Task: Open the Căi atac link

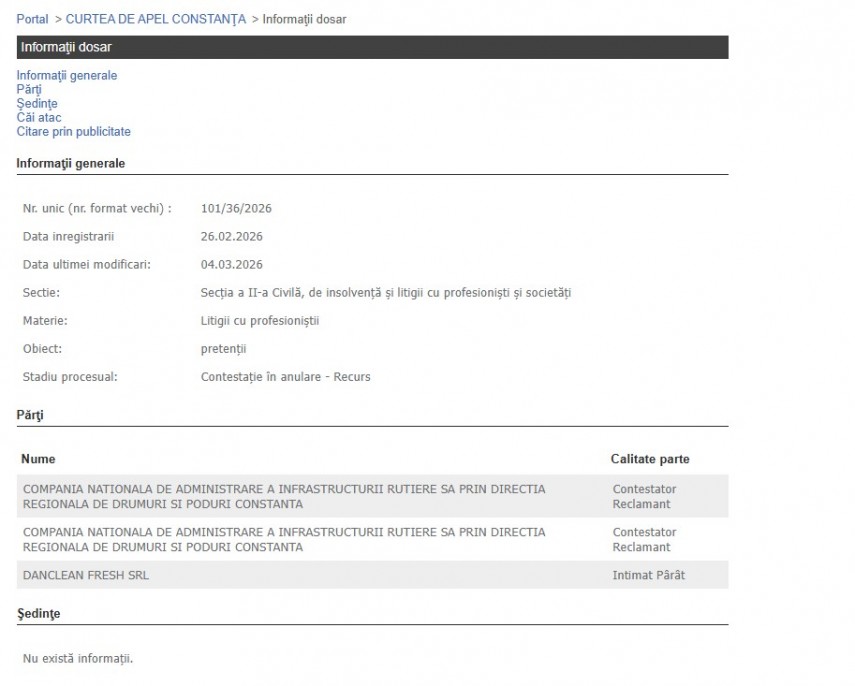Action: tap(39, 117)
